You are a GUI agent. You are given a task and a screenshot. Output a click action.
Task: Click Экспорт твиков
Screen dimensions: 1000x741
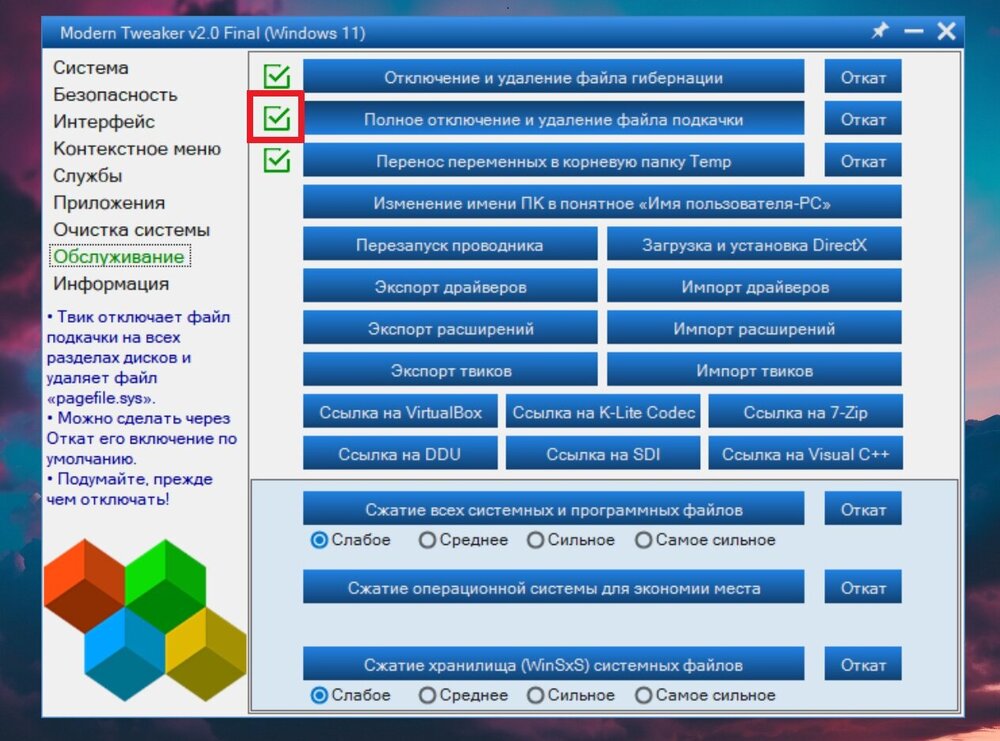450,369
